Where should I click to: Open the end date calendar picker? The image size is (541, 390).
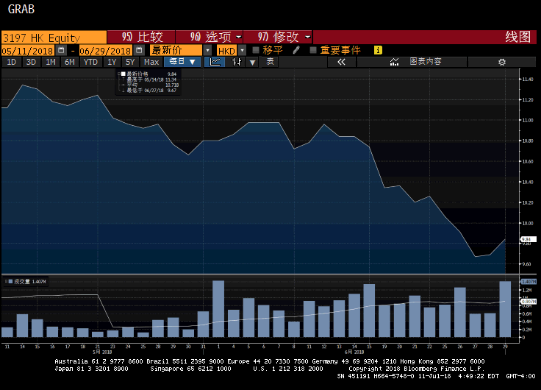139,50
